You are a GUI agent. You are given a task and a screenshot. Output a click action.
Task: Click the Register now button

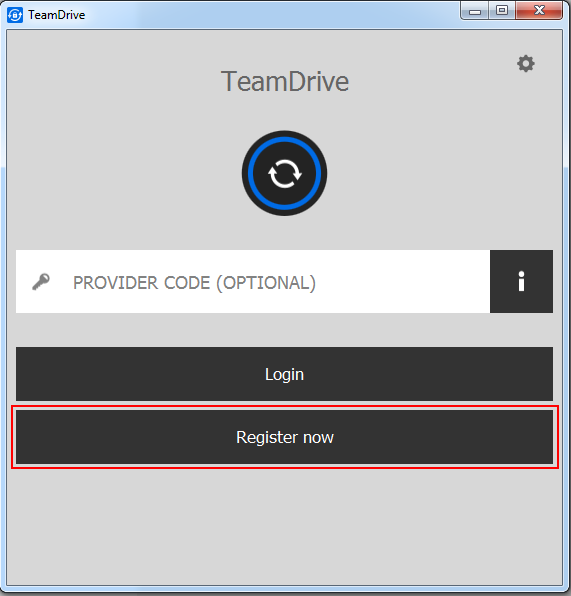284,437
